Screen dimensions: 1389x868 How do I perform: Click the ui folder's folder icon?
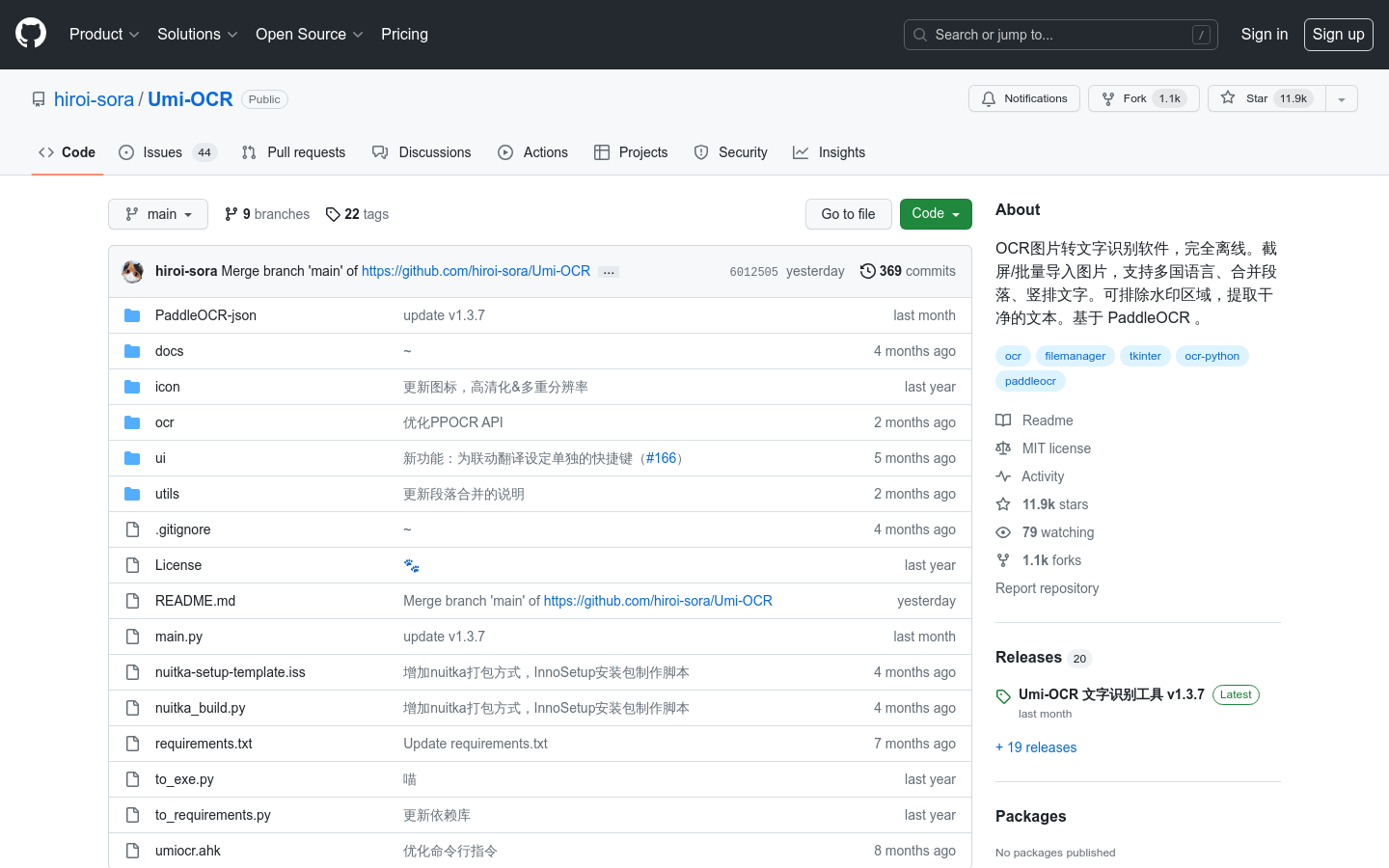(132, 458)
